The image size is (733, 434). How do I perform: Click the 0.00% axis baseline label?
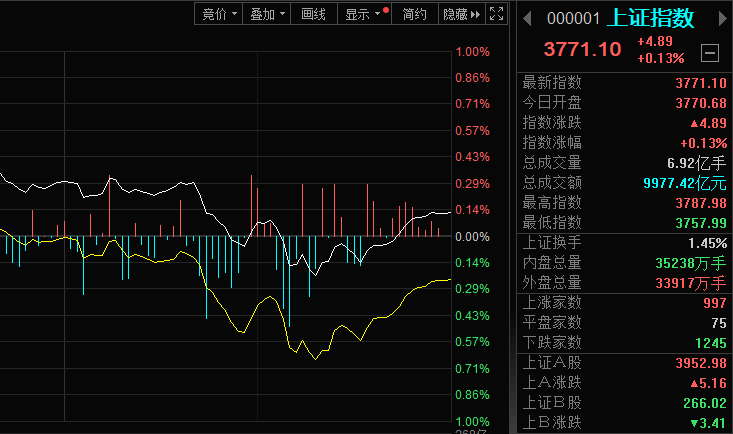click(473, 237)
